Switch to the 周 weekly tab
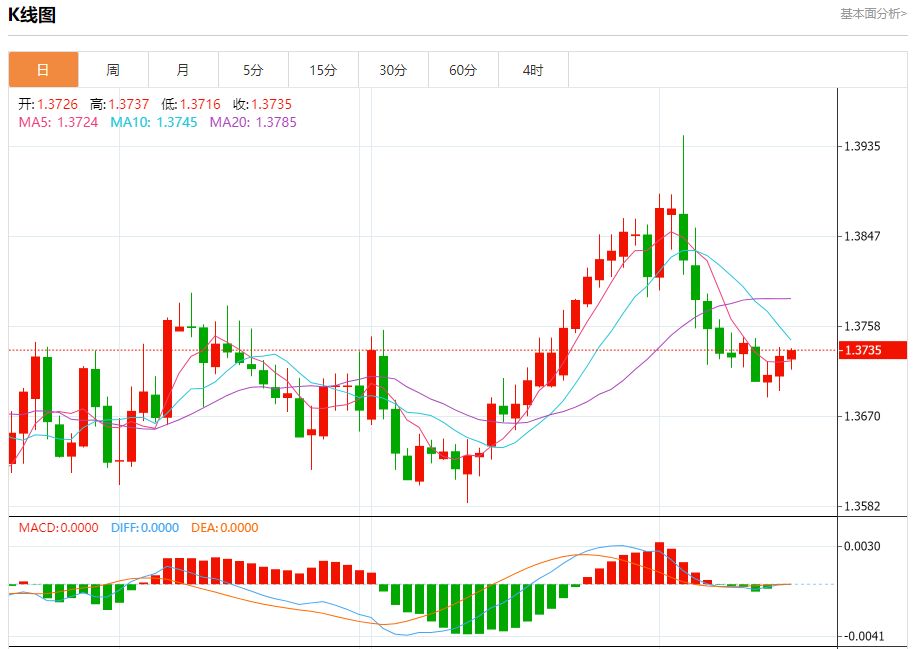 click(x=114, y=70)
